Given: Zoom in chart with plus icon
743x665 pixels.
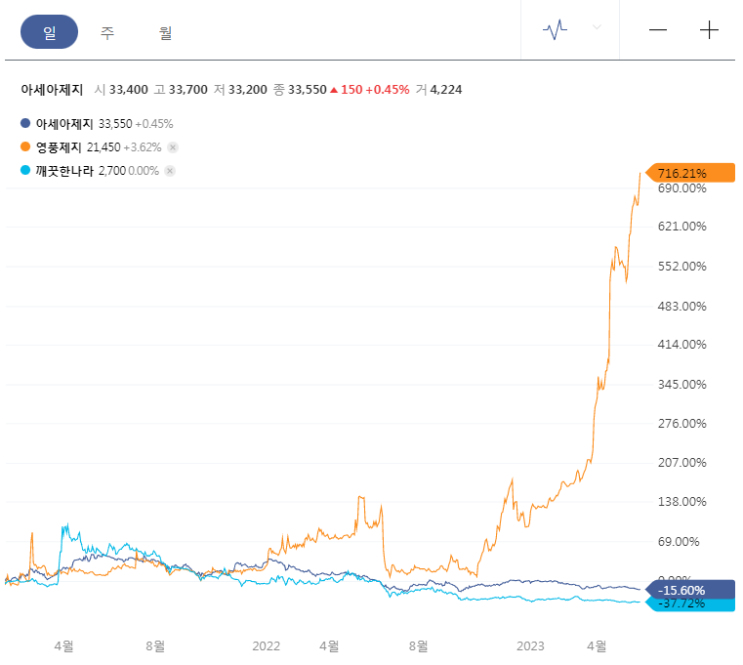Looking at the screenshot, I should pyautogui.click(x=709, y=30).
